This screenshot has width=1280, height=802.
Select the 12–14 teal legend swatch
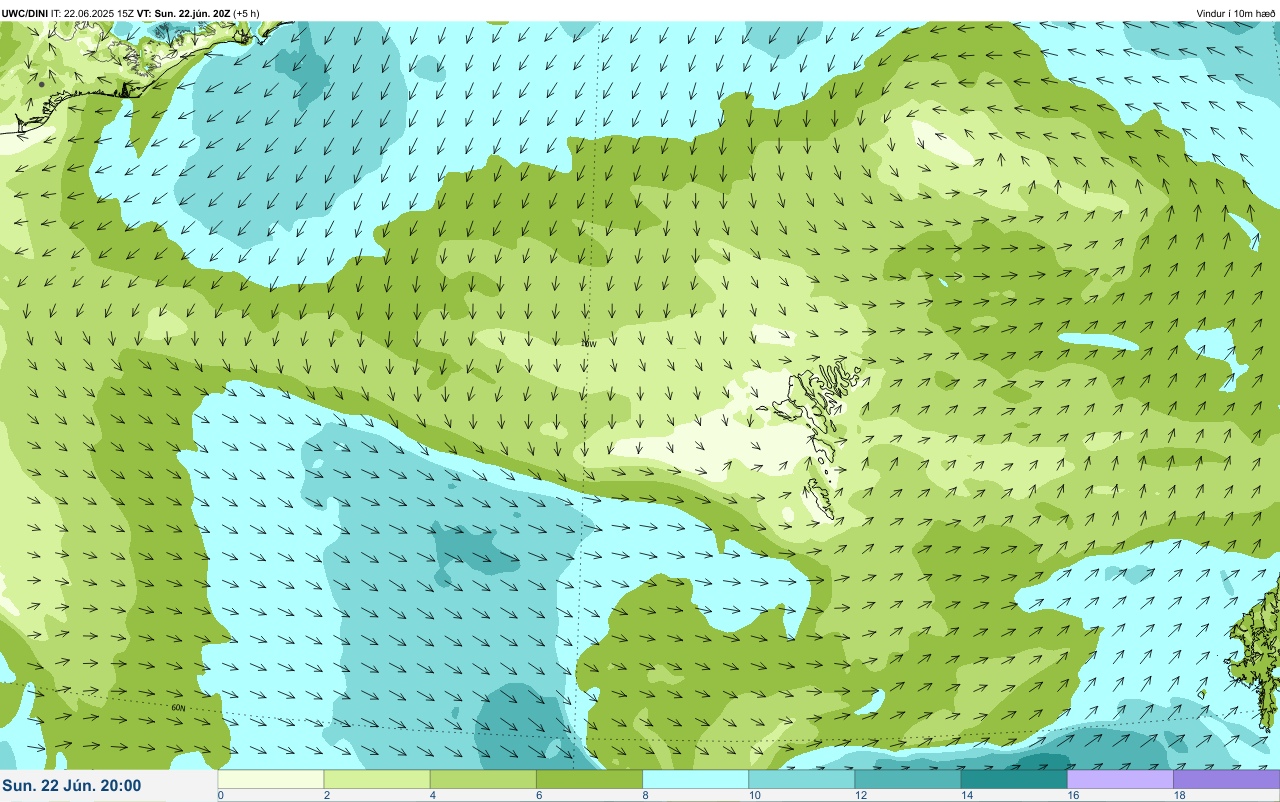(x=907, y=779)
